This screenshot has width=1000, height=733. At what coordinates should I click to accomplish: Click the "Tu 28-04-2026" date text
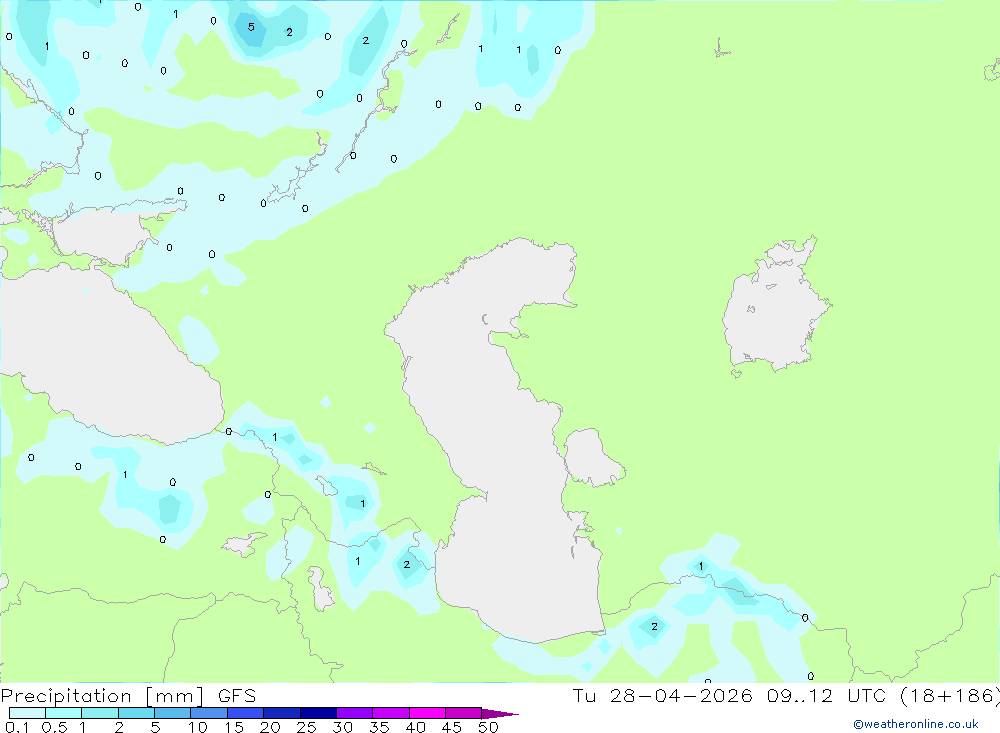(x=663, y=695)
